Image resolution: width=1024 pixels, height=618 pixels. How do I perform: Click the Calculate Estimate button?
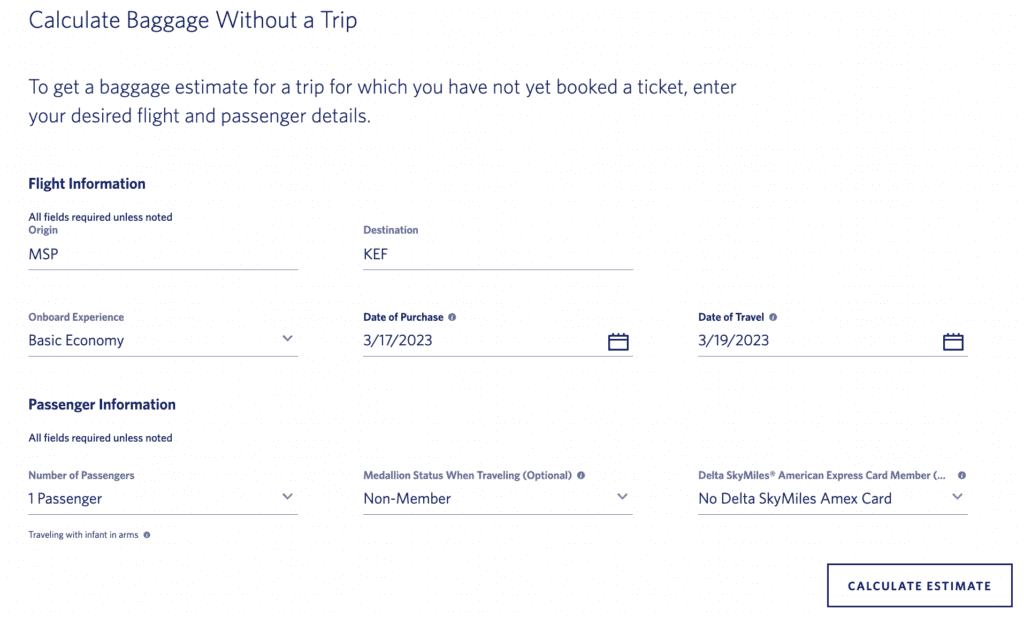918,585
